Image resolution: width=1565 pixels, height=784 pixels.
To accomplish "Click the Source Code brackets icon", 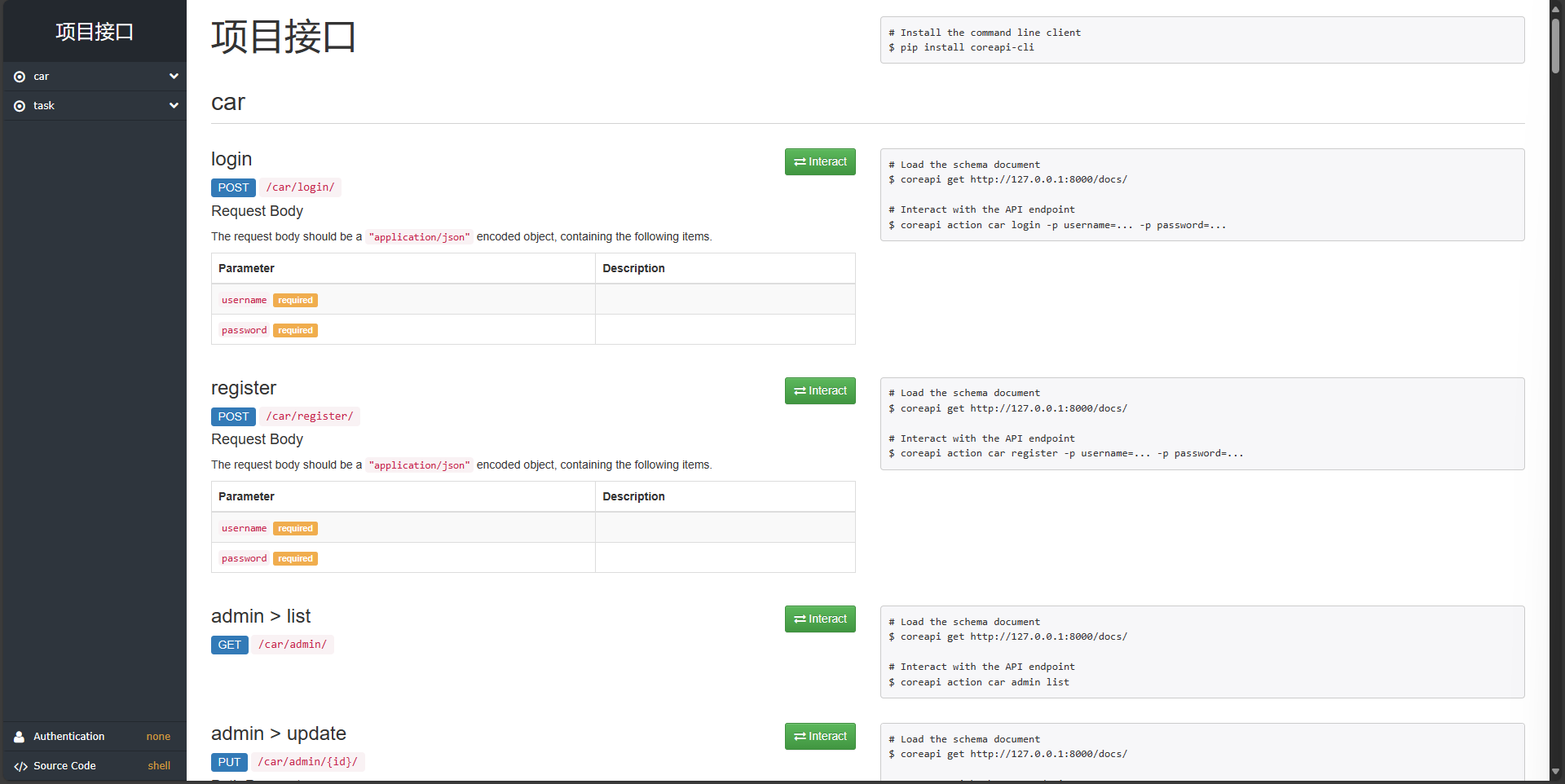I will [20, 766].
